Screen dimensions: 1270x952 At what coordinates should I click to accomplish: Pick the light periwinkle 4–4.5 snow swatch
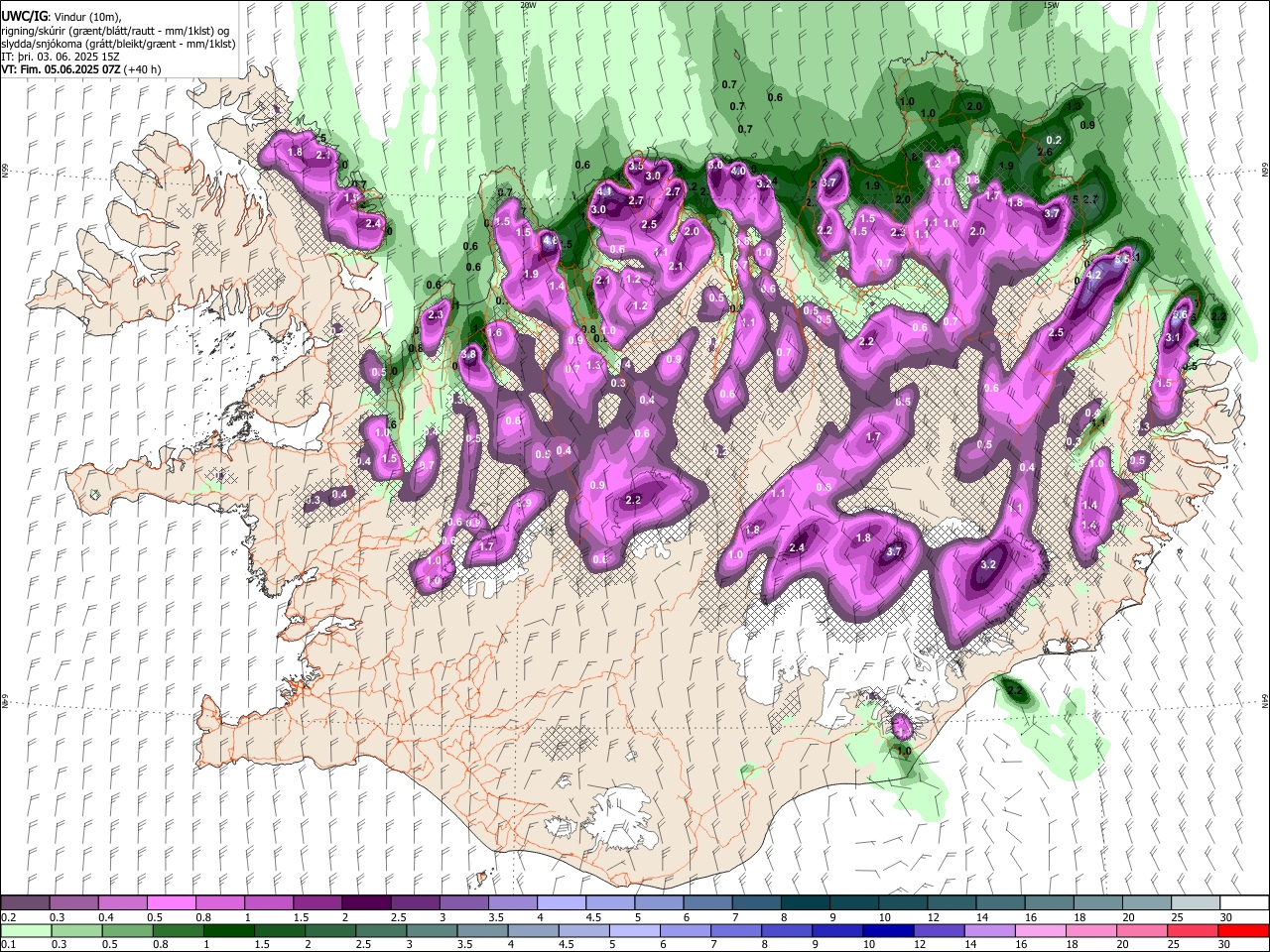tap(562, 902)
